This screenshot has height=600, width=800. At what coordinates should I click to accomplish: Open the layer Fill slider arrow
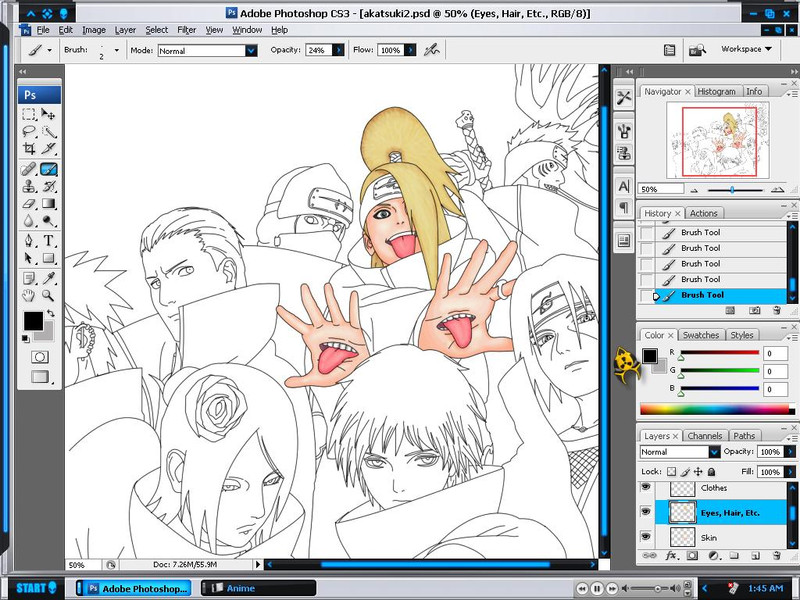pyautogui.click(x=790, y=472)
